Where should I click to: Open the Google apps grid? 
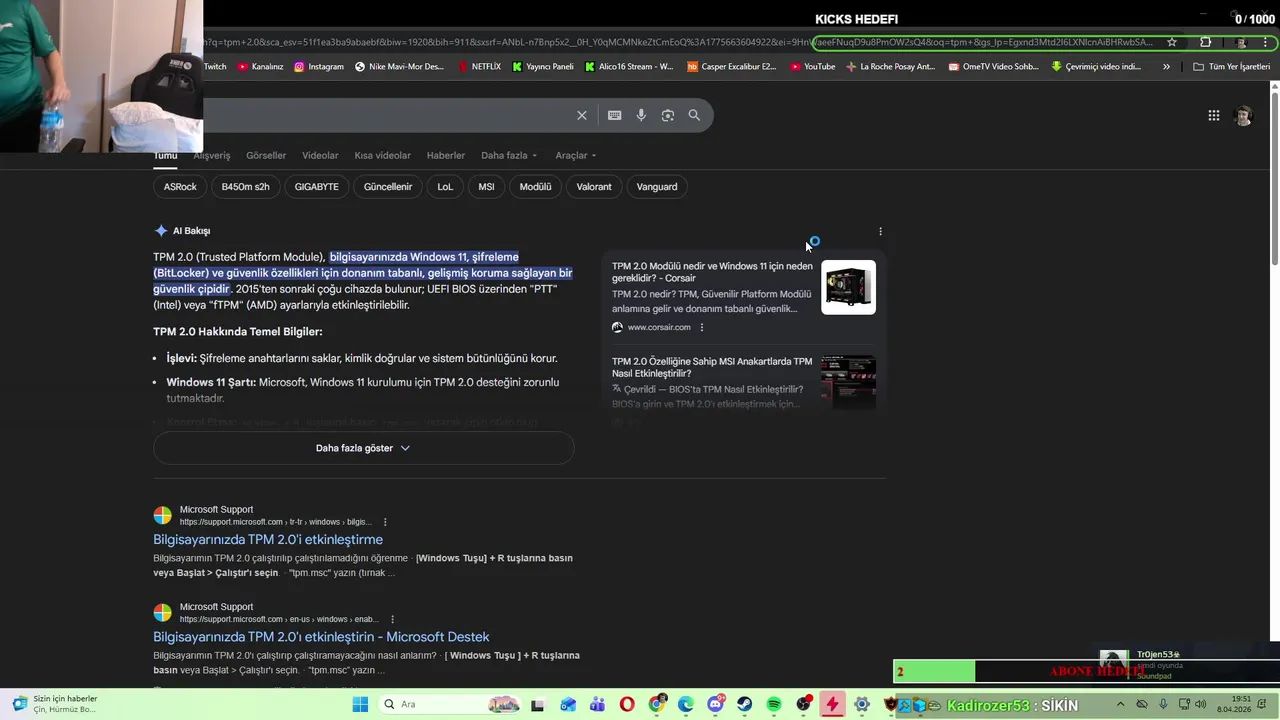1214,116
